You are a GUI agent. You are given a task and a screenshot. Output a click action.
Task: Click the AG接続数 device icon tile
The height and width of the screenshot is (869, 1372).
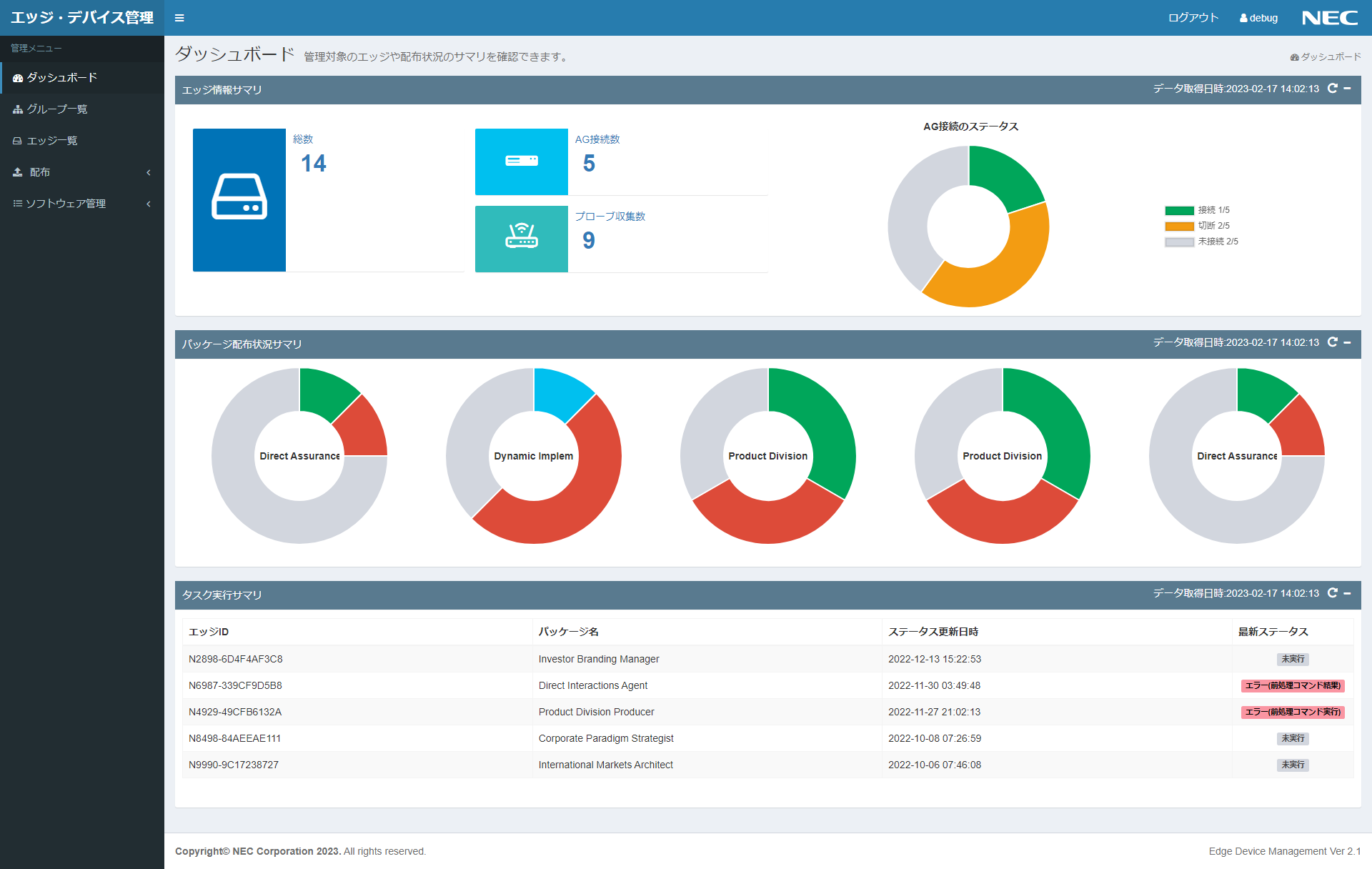point(521,162)
